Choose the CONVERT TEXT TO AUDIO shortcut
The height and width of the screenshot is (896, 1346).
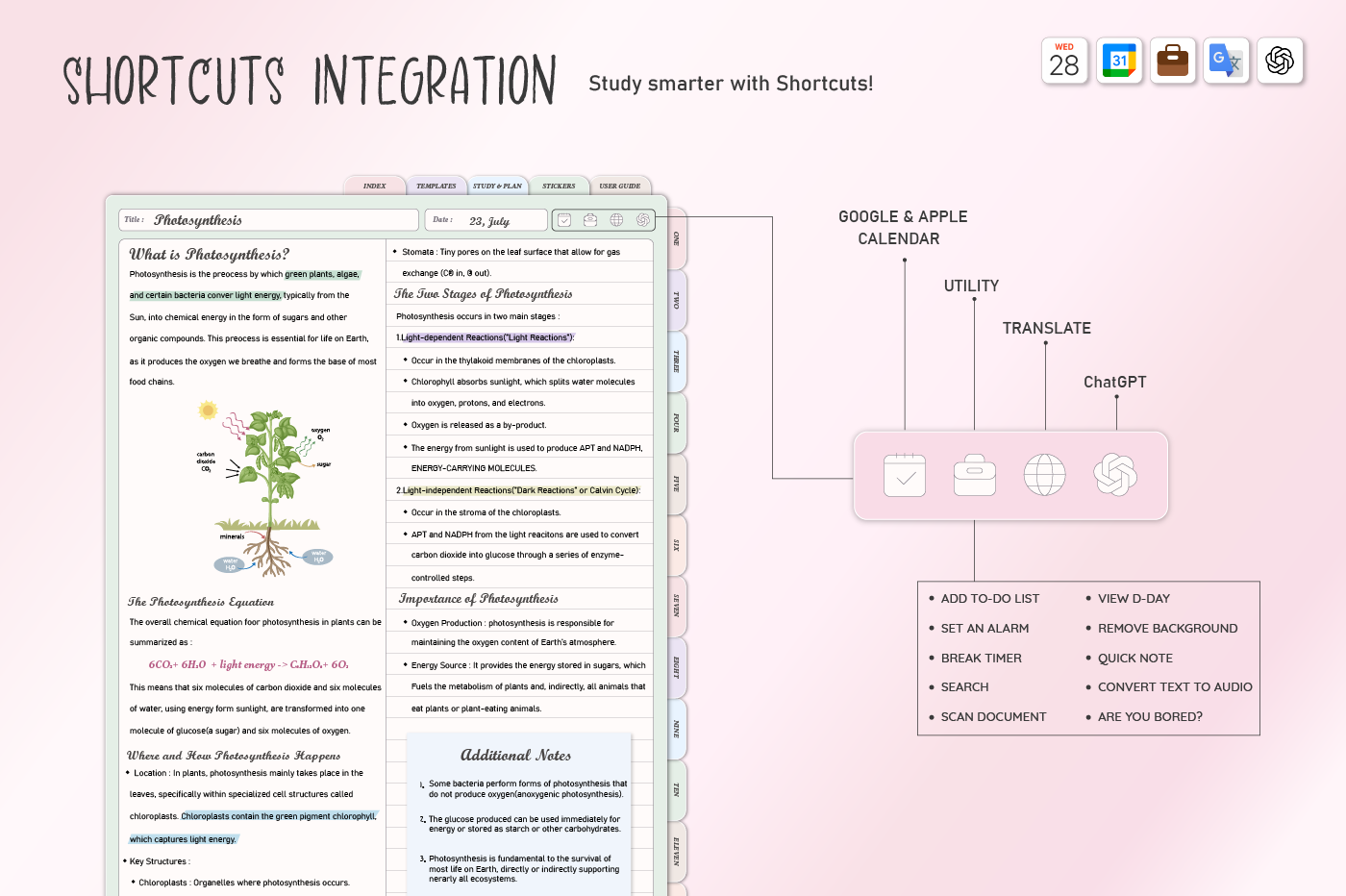(x=1175, y=687)
